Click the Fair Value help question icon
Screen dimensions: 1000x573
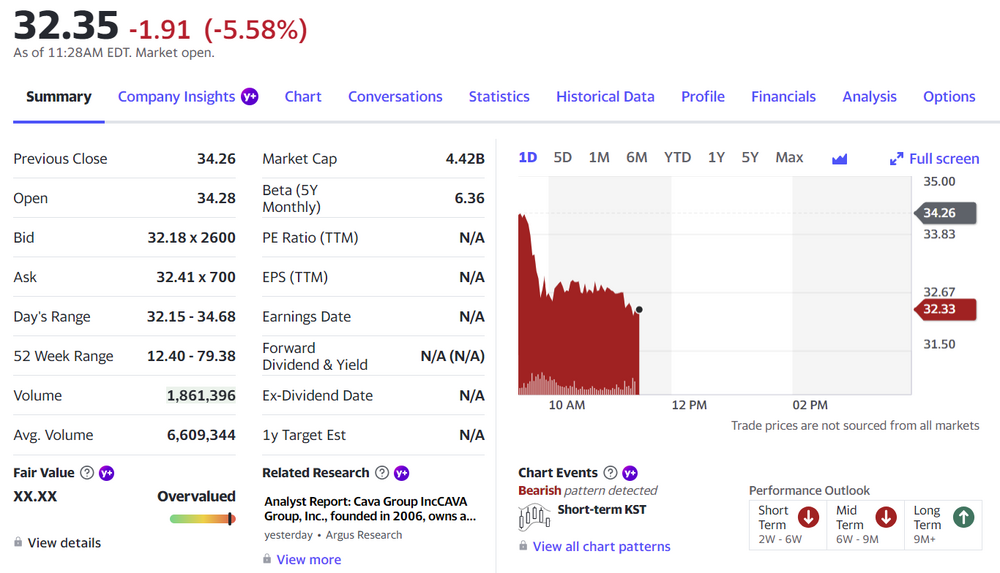[87, 473]
